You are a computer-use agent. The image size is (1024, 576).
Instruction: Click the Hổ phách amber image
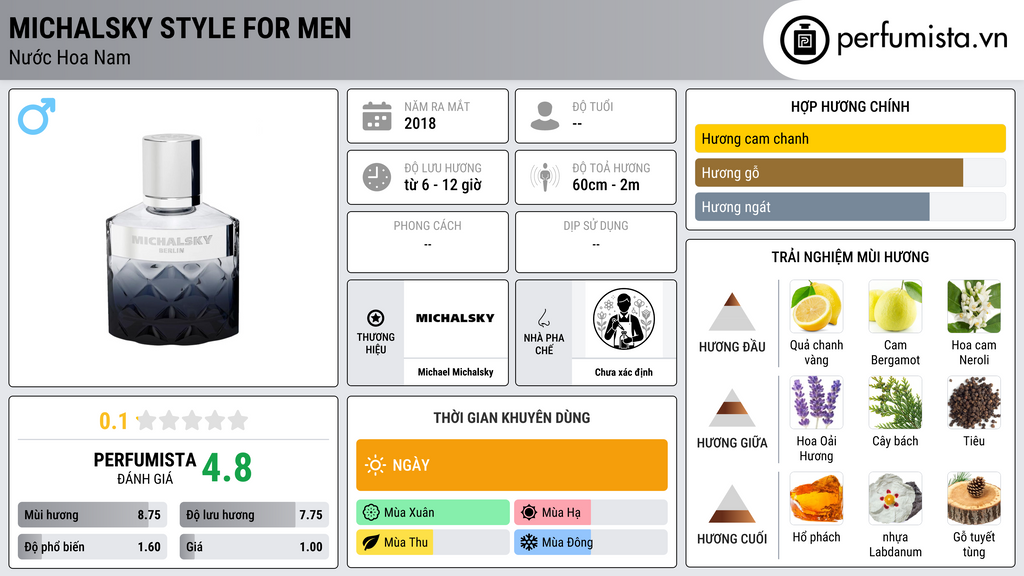[x=816, y=499]
